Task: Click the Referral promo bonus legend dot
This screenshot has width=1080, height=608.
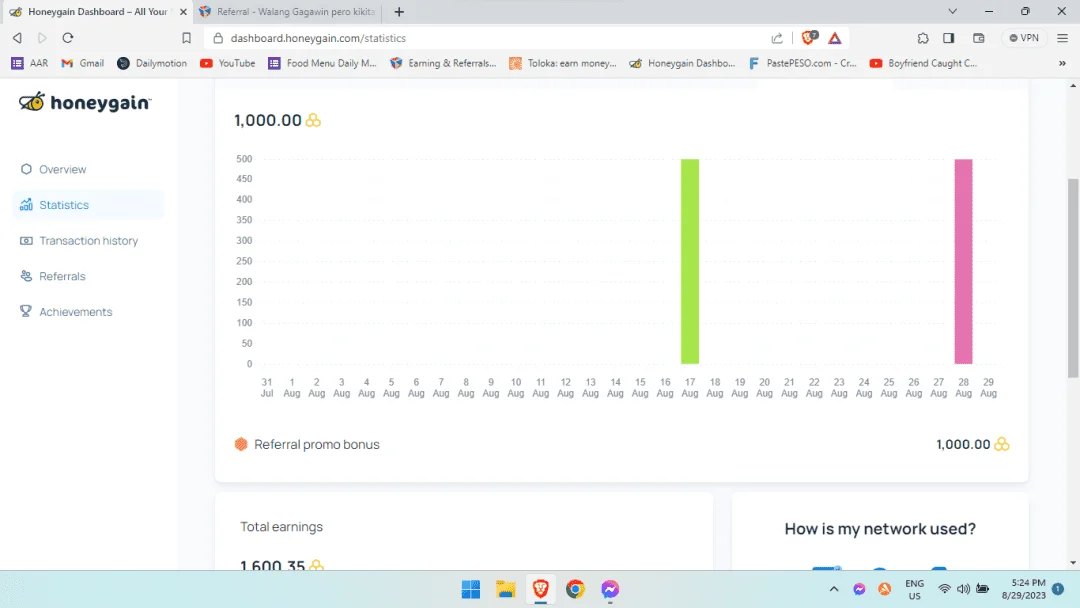Action: tap(241, 444)
